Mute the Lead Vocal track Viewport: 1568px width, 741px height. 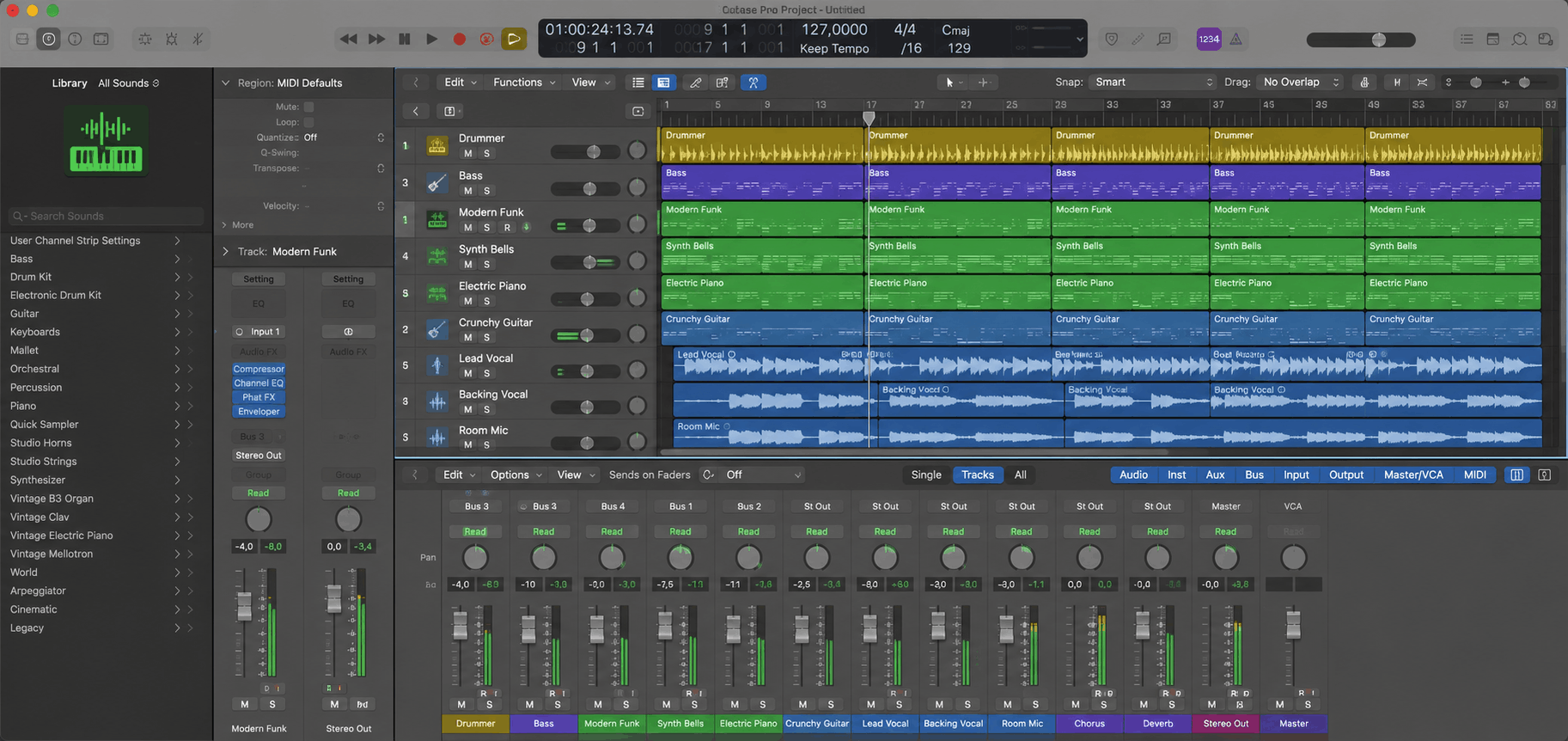467,373
